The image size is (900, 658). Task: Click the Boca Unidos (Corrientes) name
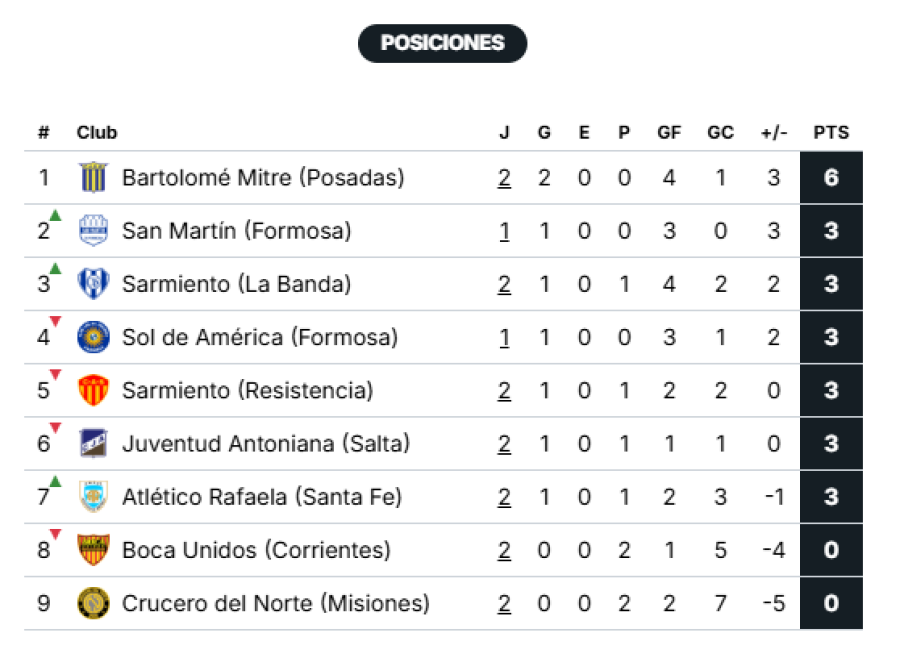(256, 550)
